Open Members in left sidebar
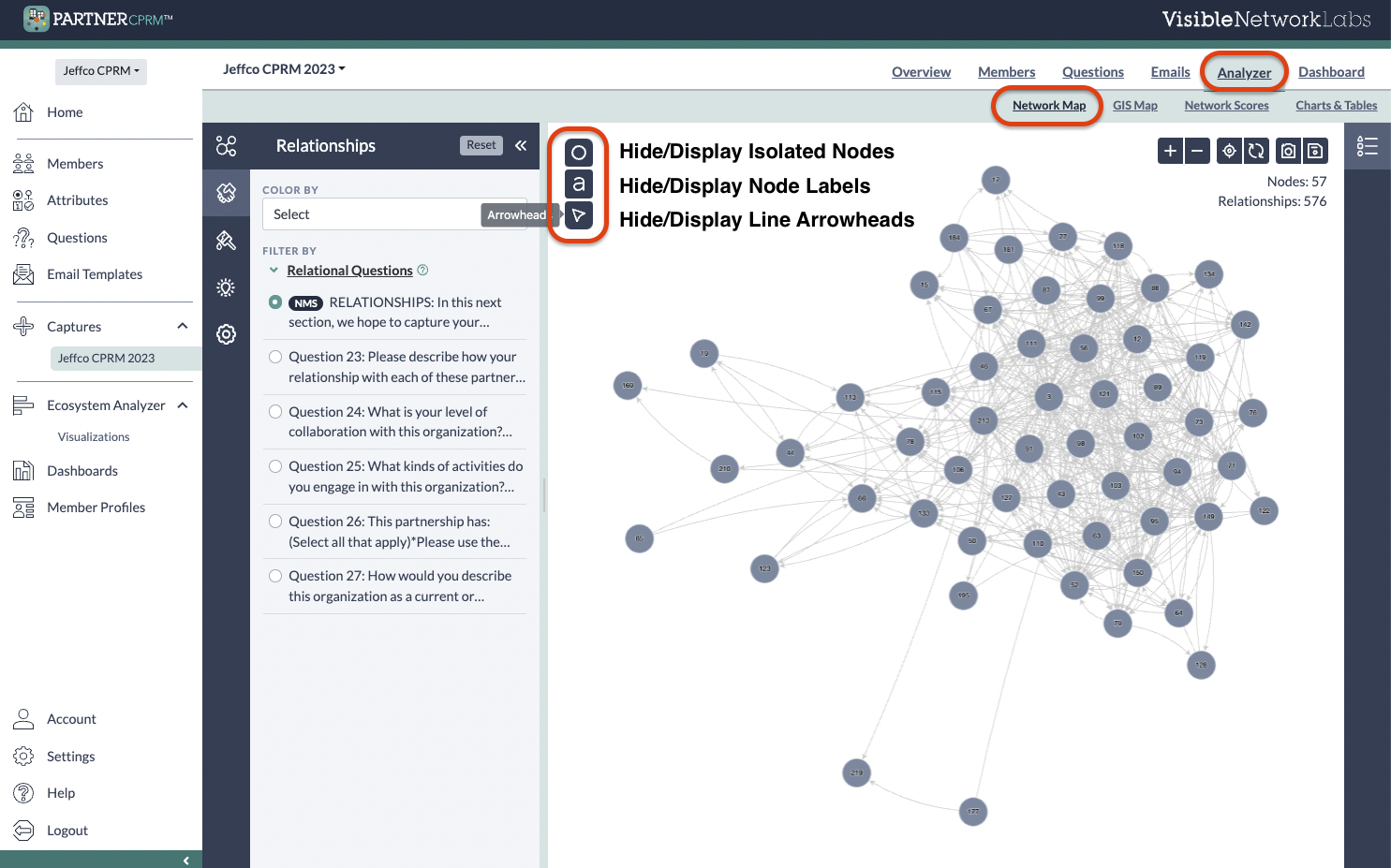Viewport: 1391px width, 868px height. [75, 164]
